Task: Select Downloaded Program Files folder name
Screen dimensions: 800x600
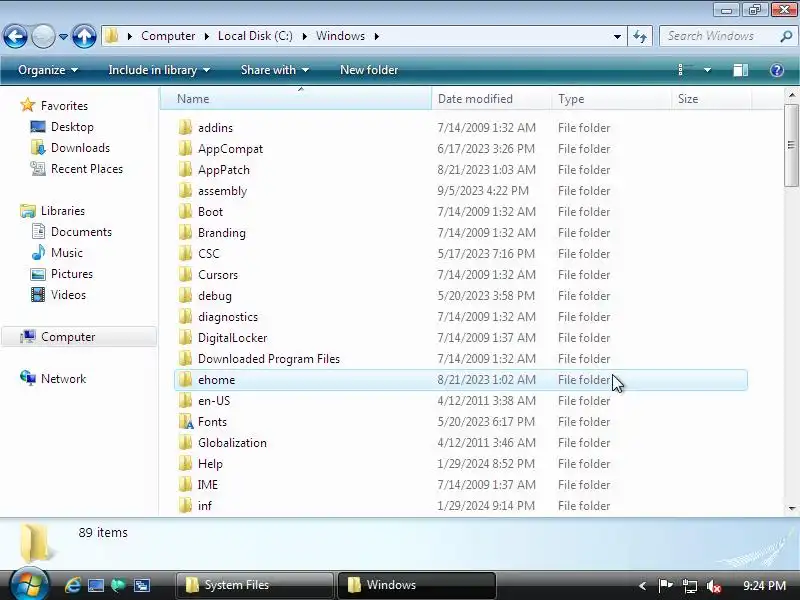Action: click(269, 359)
